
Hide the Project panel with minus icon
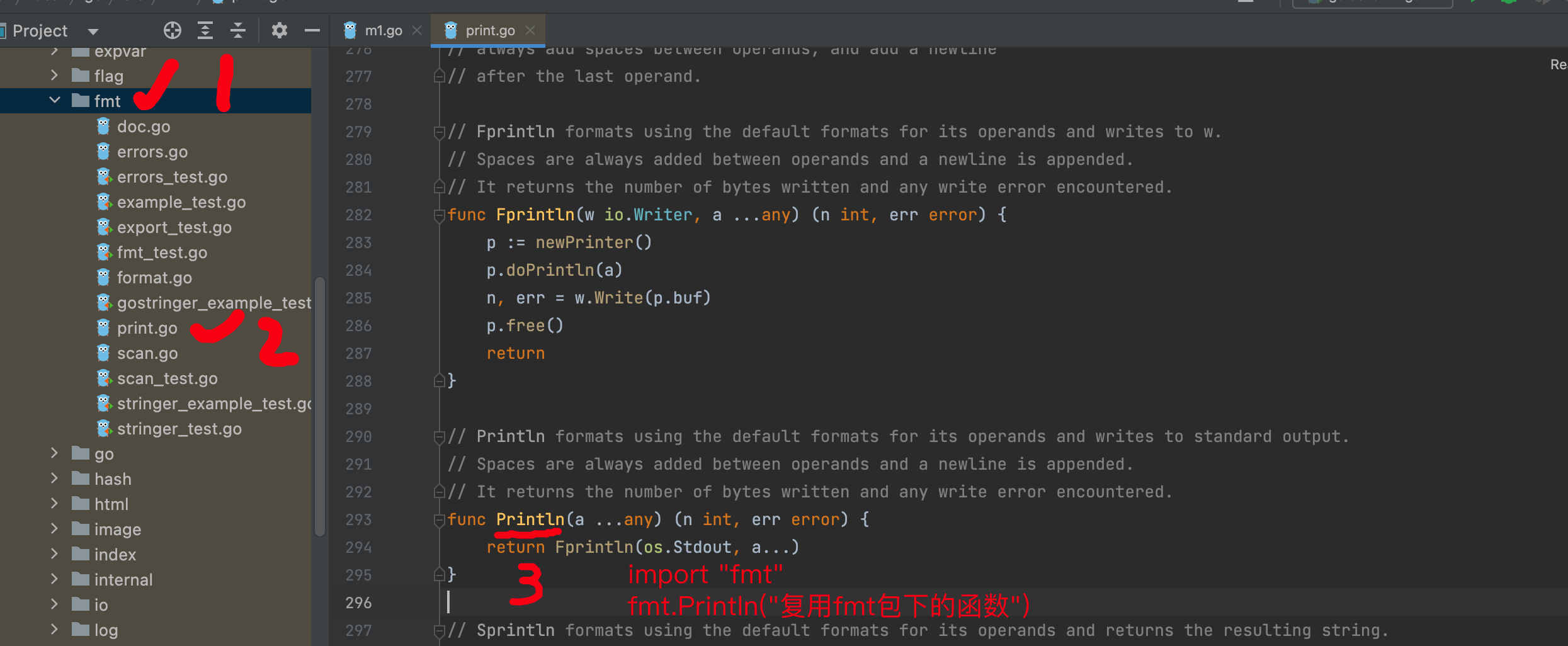coord(312,30)
